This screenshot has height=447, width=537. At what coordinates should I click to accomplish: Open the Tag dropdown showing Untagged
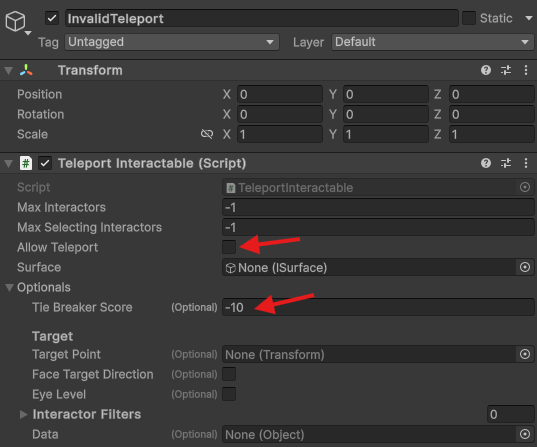(172, 42)
